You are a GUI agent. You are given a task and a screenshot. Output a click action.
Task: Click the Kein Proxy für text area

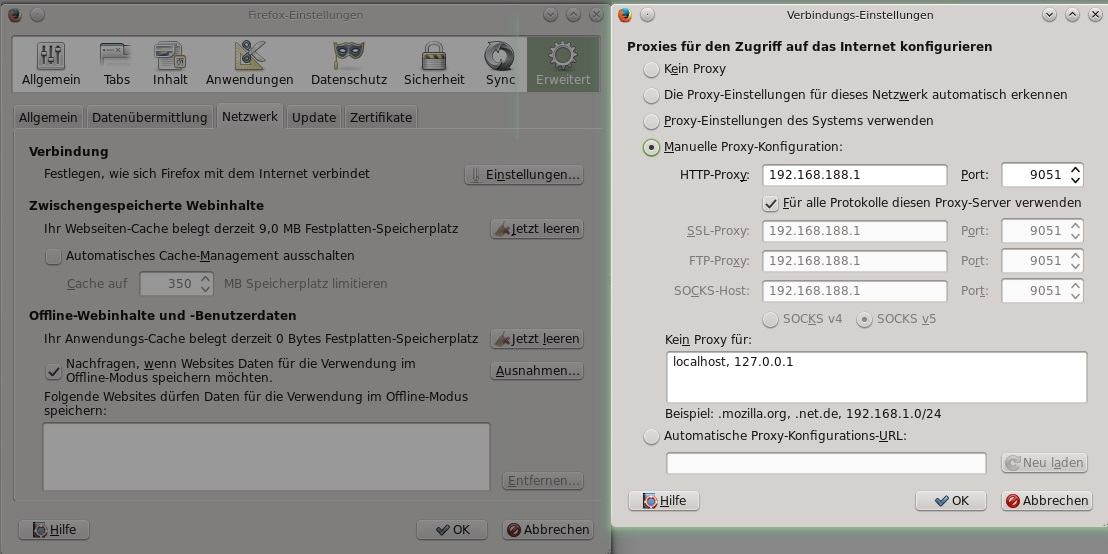(876, 377)
